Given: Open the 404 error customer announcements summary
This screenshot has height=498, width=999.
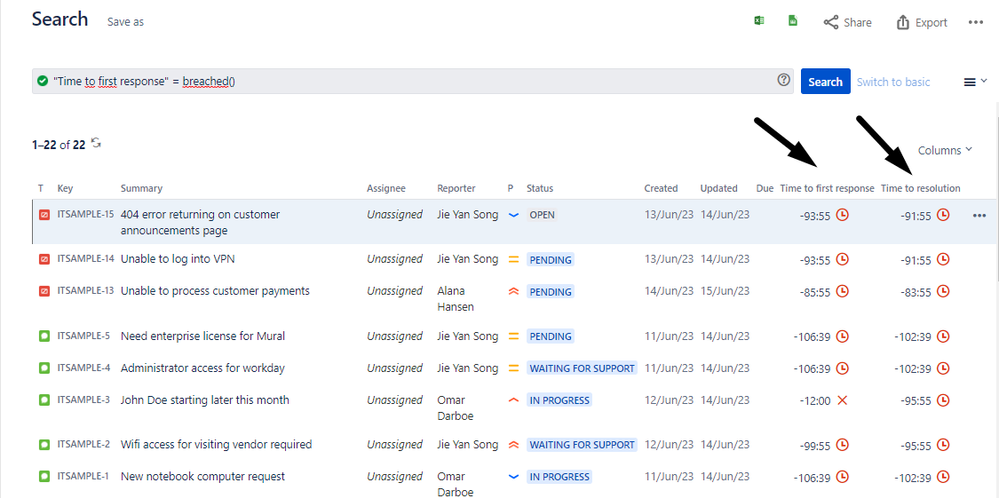Looking at the screenshot, I should click(200, 222).
